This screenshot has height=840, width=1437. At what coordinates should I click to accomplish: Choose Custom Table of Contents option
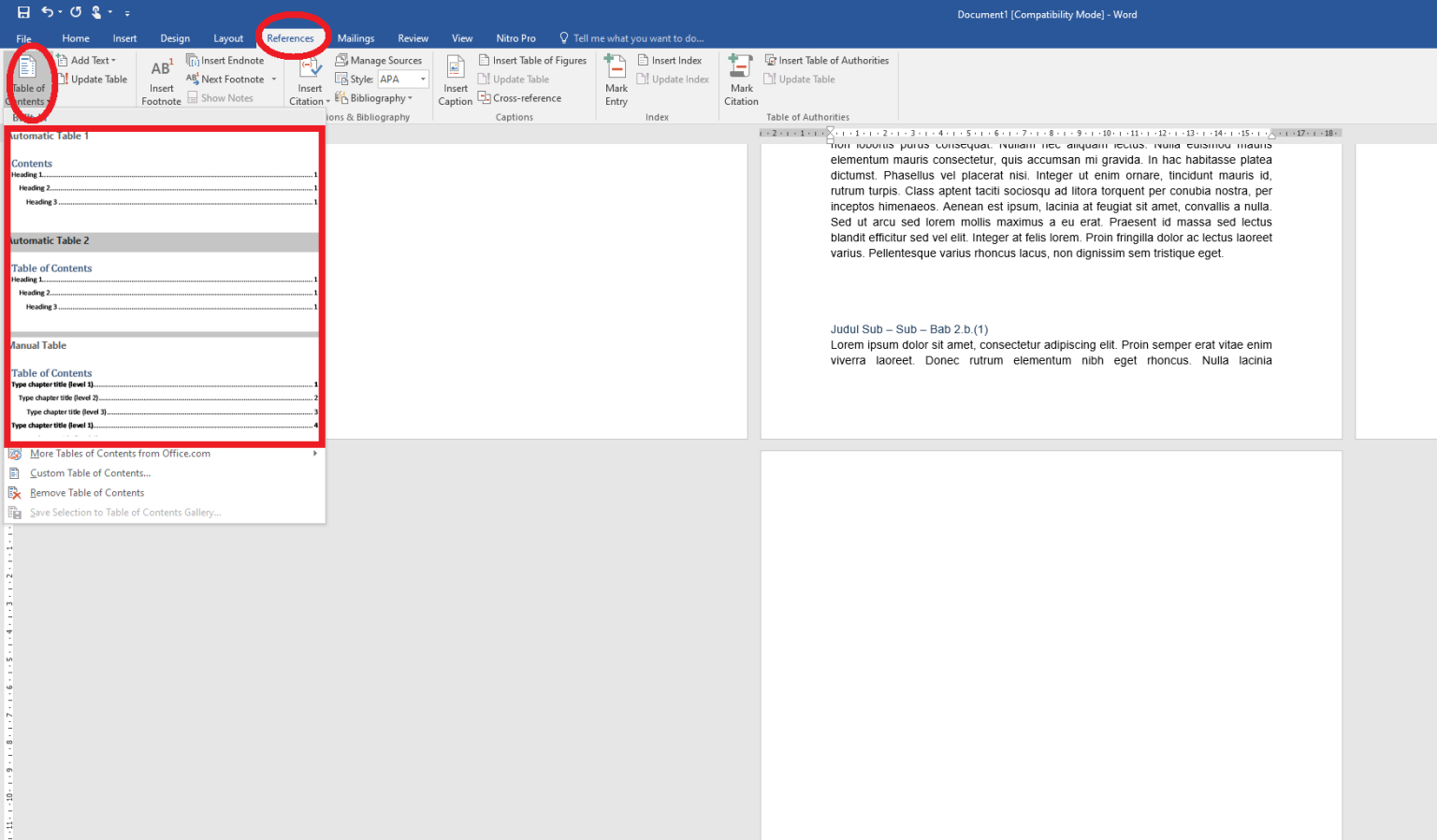click(90, 473)
